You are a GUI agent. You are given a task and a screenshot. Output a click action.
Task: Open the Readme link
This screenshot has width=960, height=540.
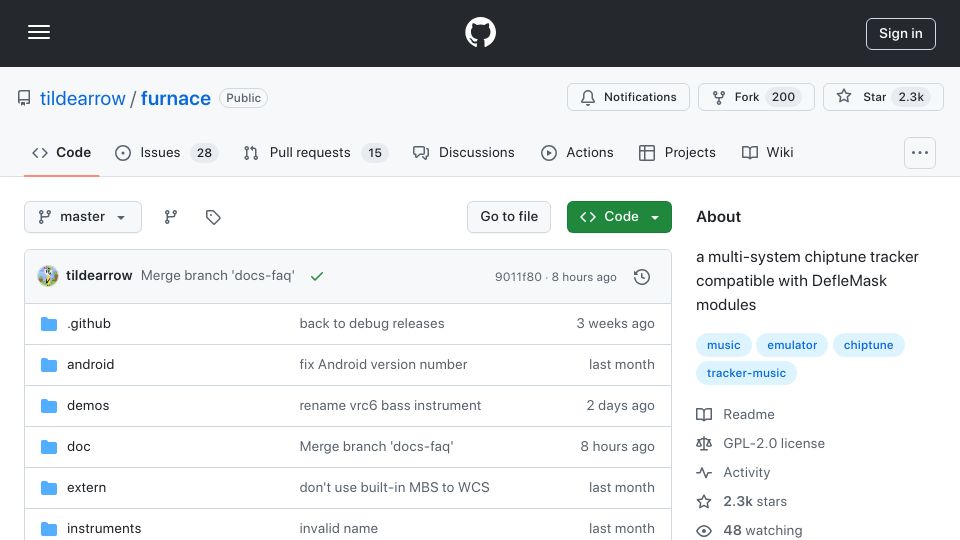tap(735, 414)
